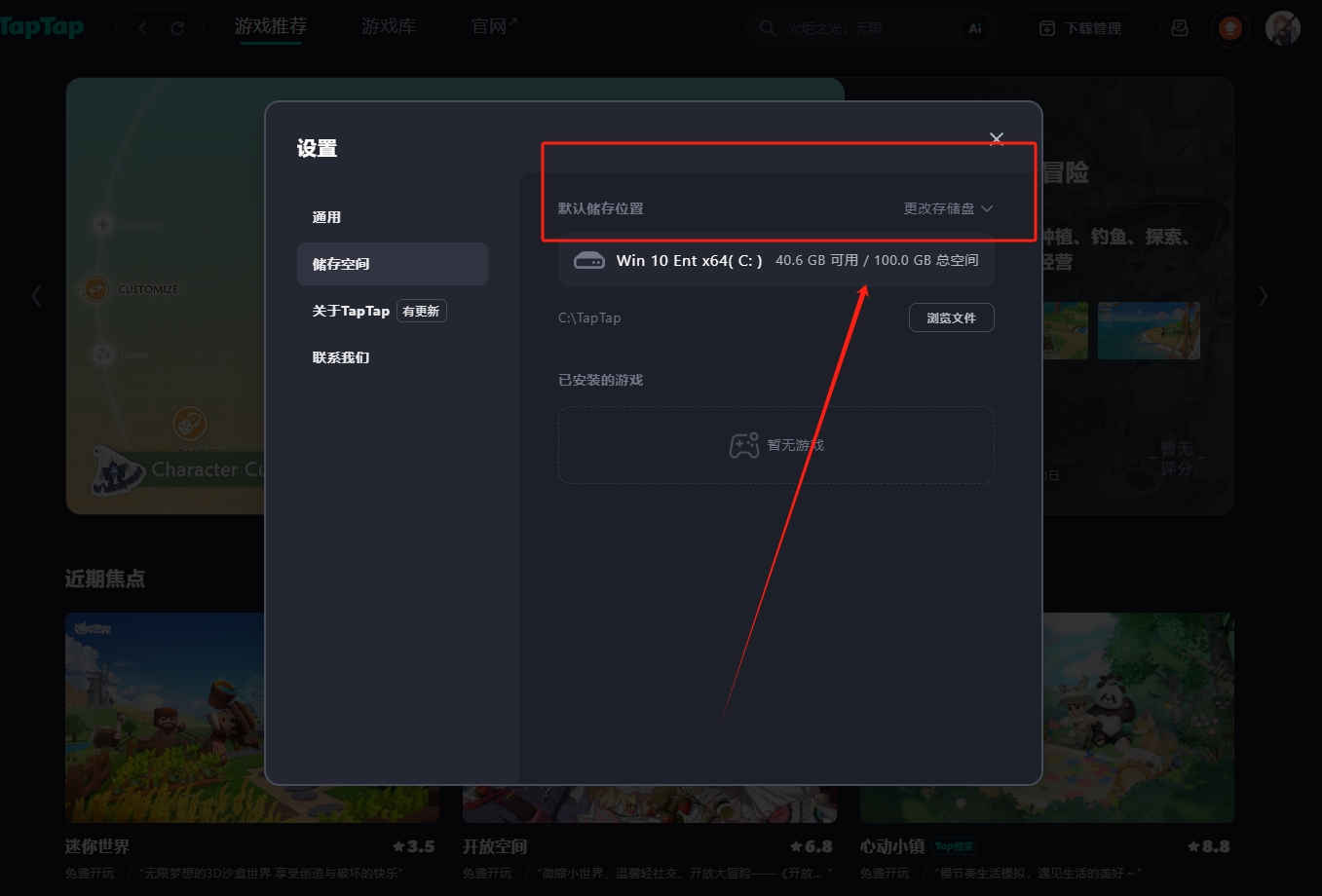Open 关于TapTap with 有更新 badge
The image size is (1322, 896).
[x=352, y=310]
